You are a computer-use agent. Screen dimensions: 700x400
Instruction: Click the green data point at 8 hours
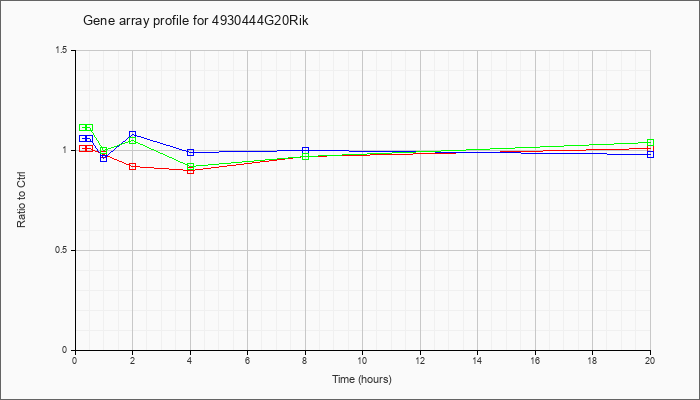(x=305, y=156)
